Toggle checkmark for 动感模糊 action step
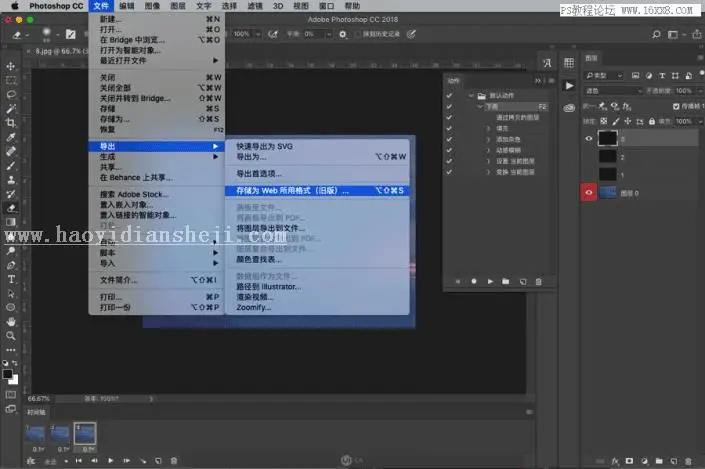Viewport: 705px width, 469px height. coord(449,150)
